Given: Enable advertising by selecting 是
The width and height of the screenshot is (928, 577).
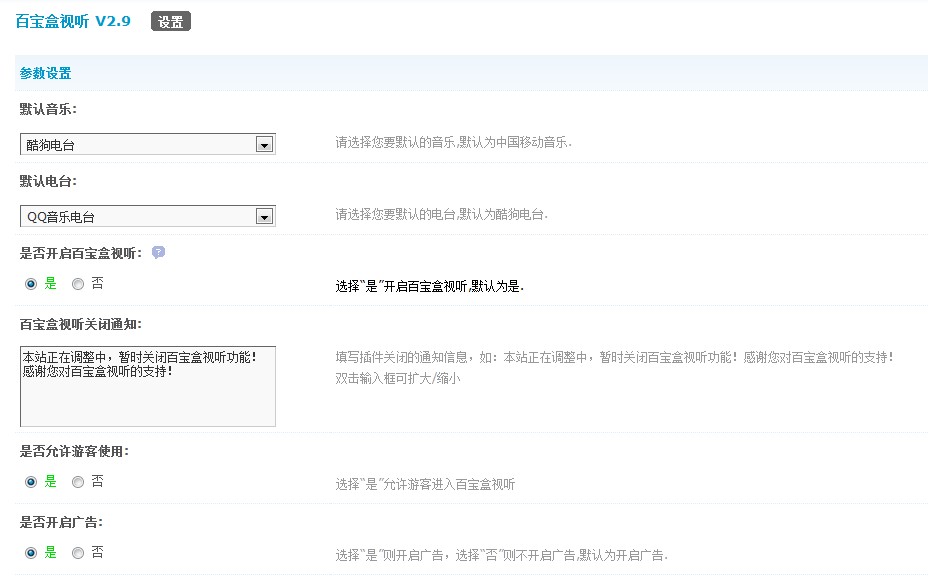Looking at the screenshot, I should click(30, 551).
